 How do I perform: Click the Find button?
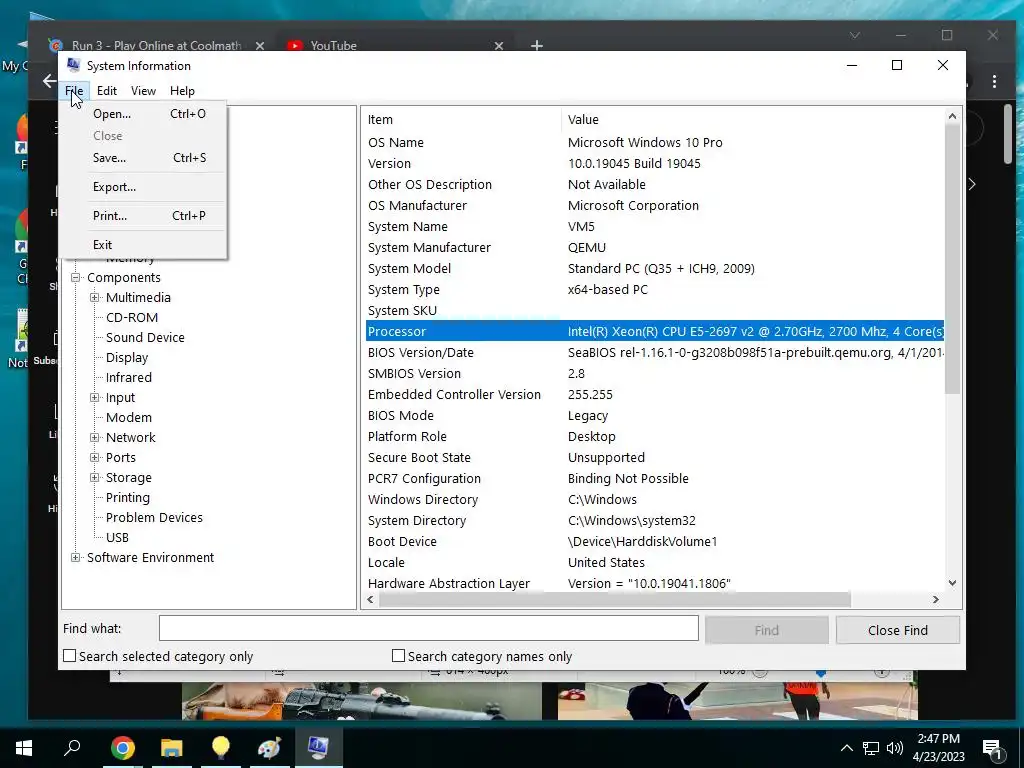click(x=767, y=630)
